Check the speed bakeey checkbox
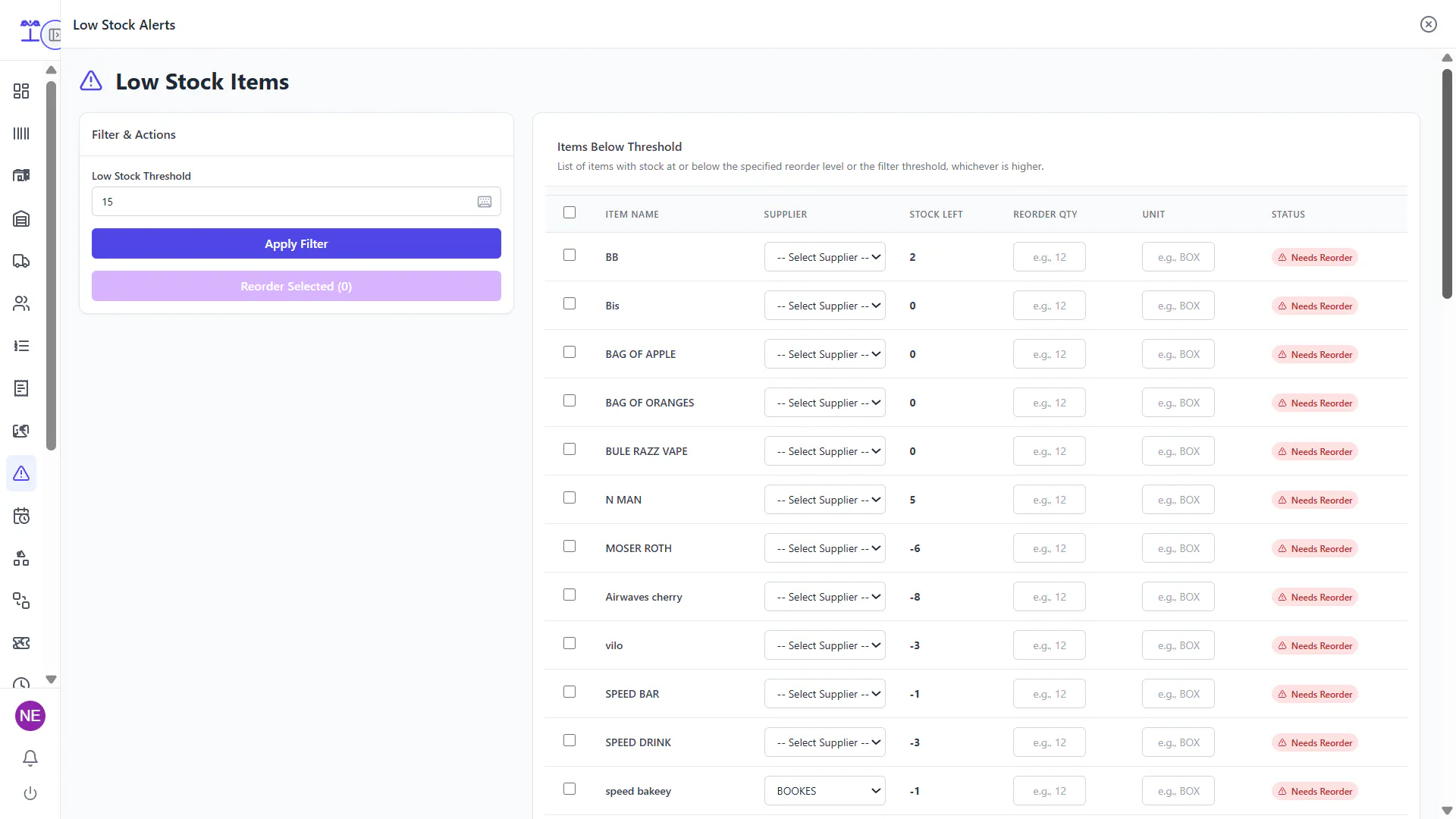This screenshot has width=1456, height=819. point(570,789)
